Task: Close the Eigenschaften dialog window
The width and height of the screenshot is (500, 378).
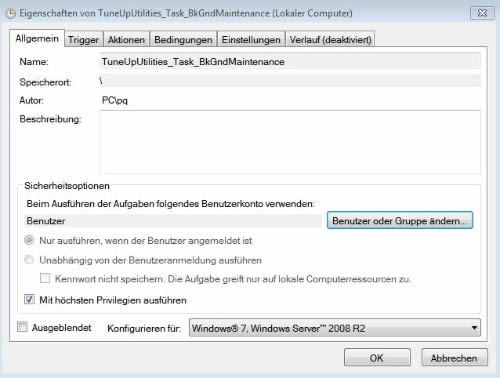Action: [x=482, y=13]
